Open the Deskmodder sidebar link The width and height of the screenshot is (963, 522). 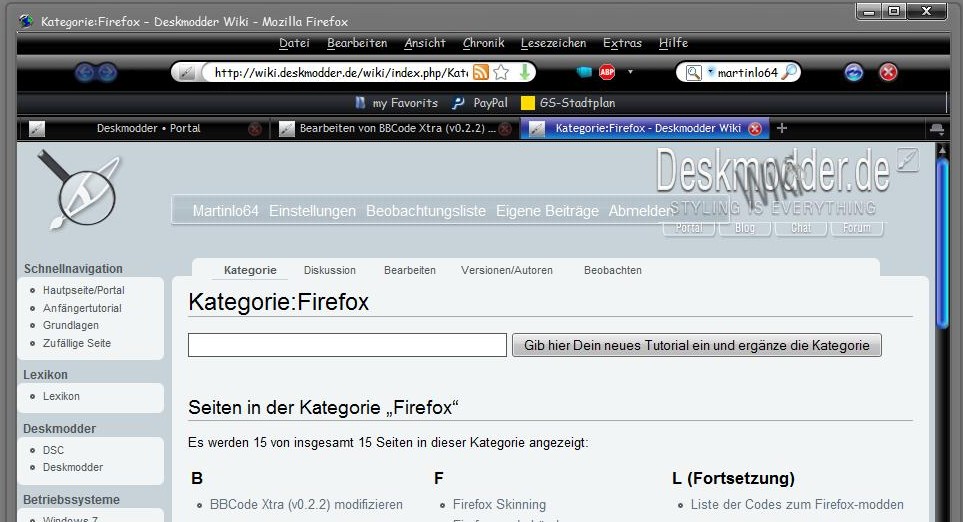coord(73,467)
